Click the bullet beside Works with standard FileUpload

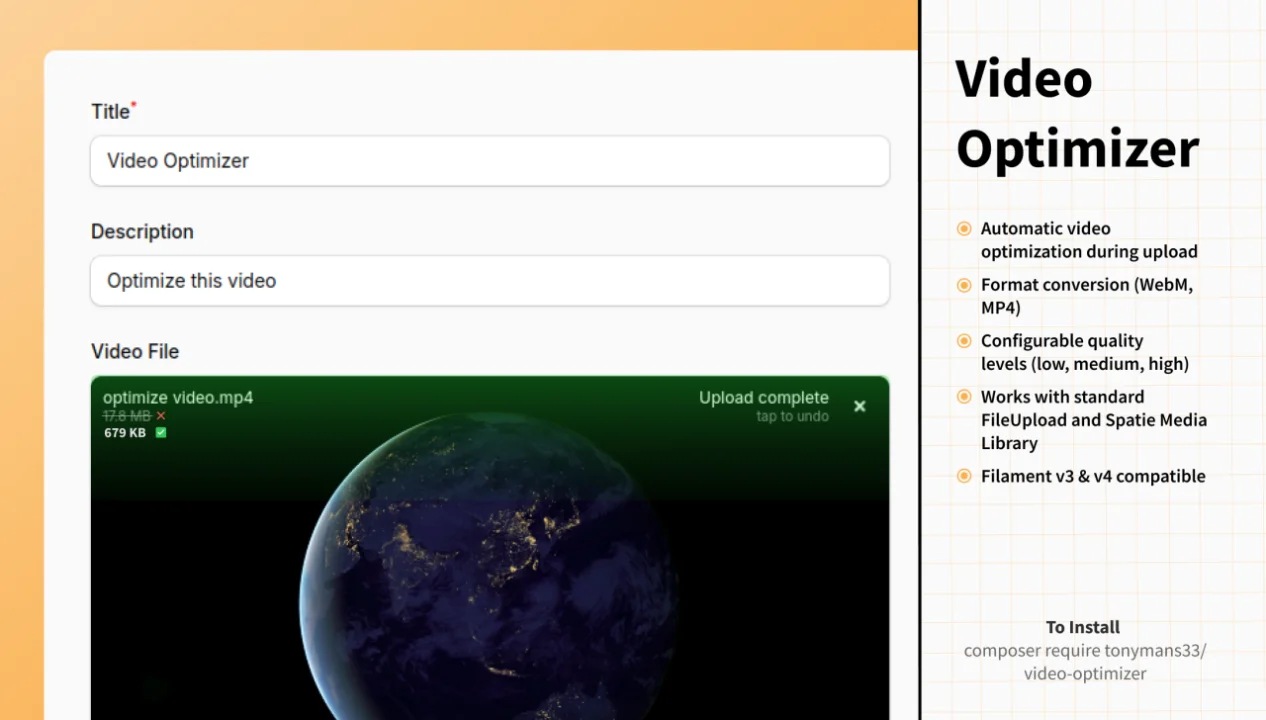(963, 397)
